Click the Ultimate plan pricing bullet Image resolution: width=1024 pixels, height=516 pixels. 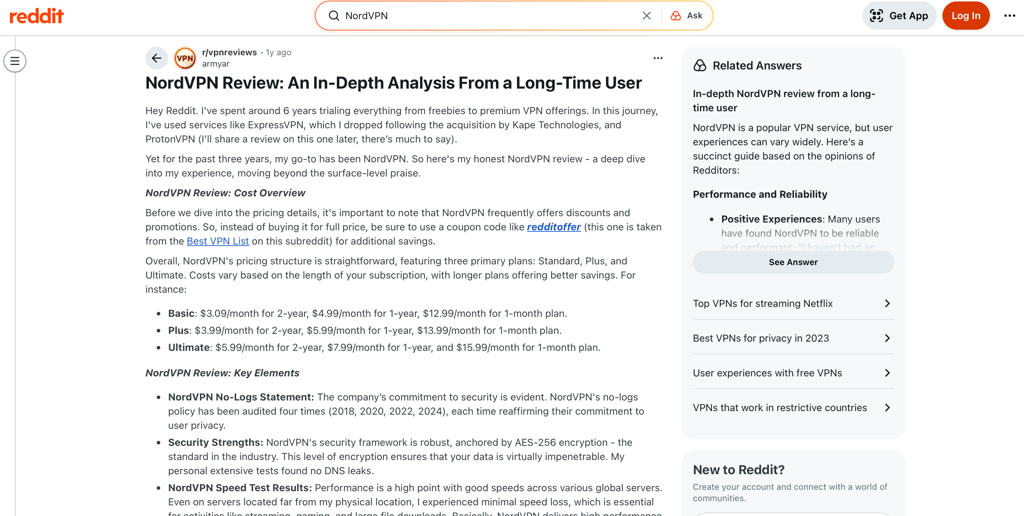(x=384, y=347)
